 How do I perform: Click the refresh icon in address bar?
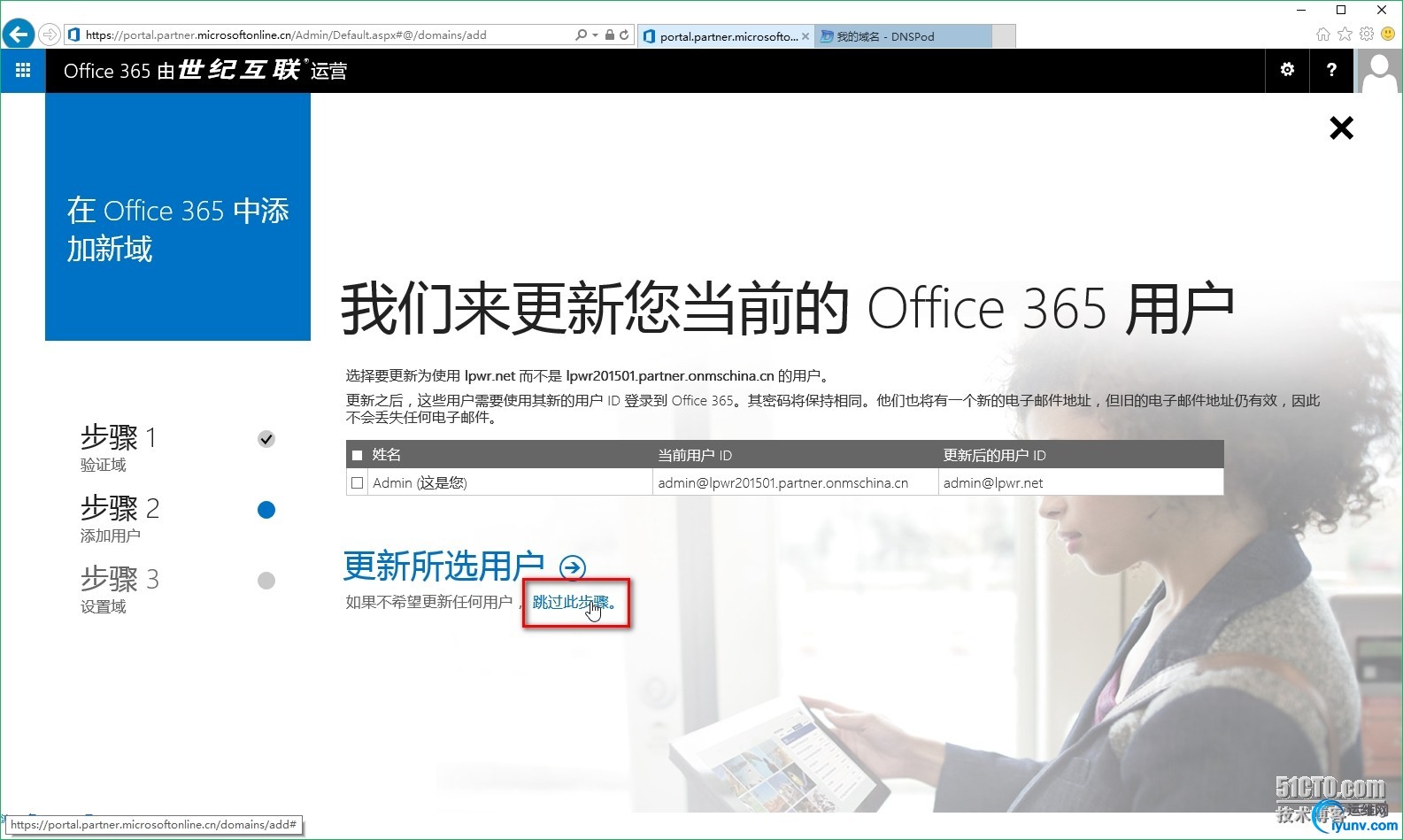point(624,35)
